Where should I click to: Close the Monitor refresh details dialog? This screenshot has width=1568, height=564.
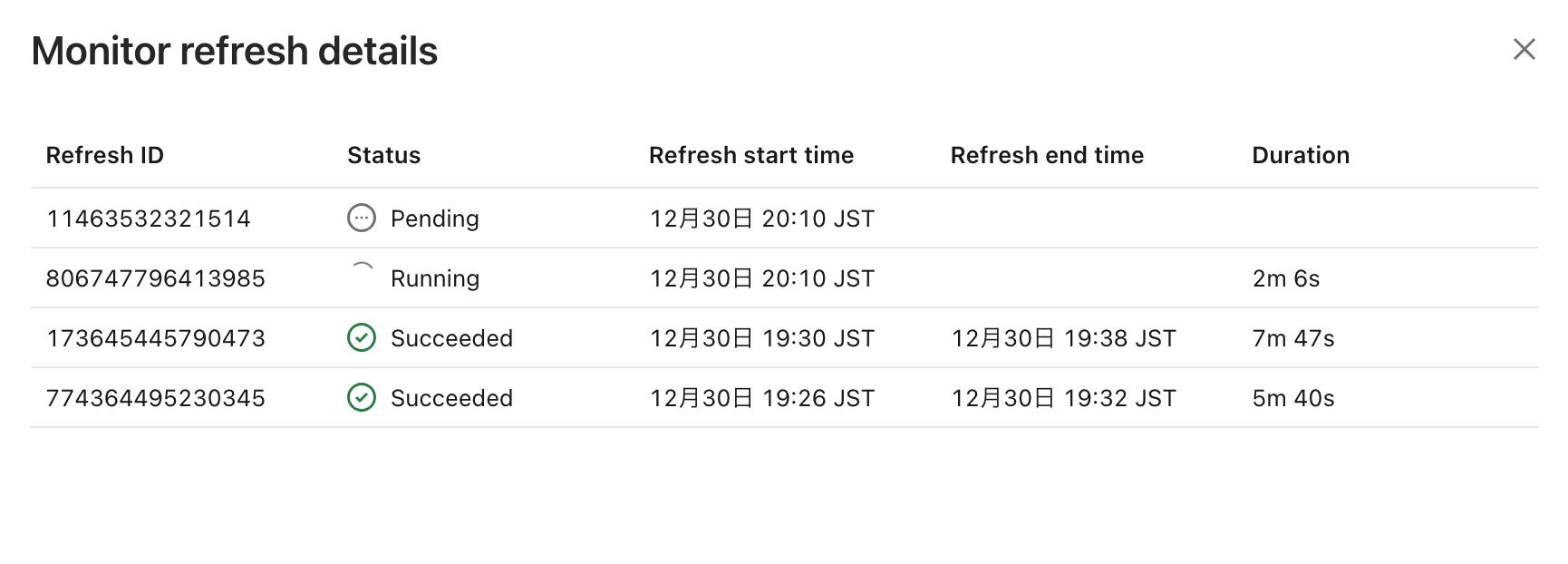click(x=1524, y=49)
